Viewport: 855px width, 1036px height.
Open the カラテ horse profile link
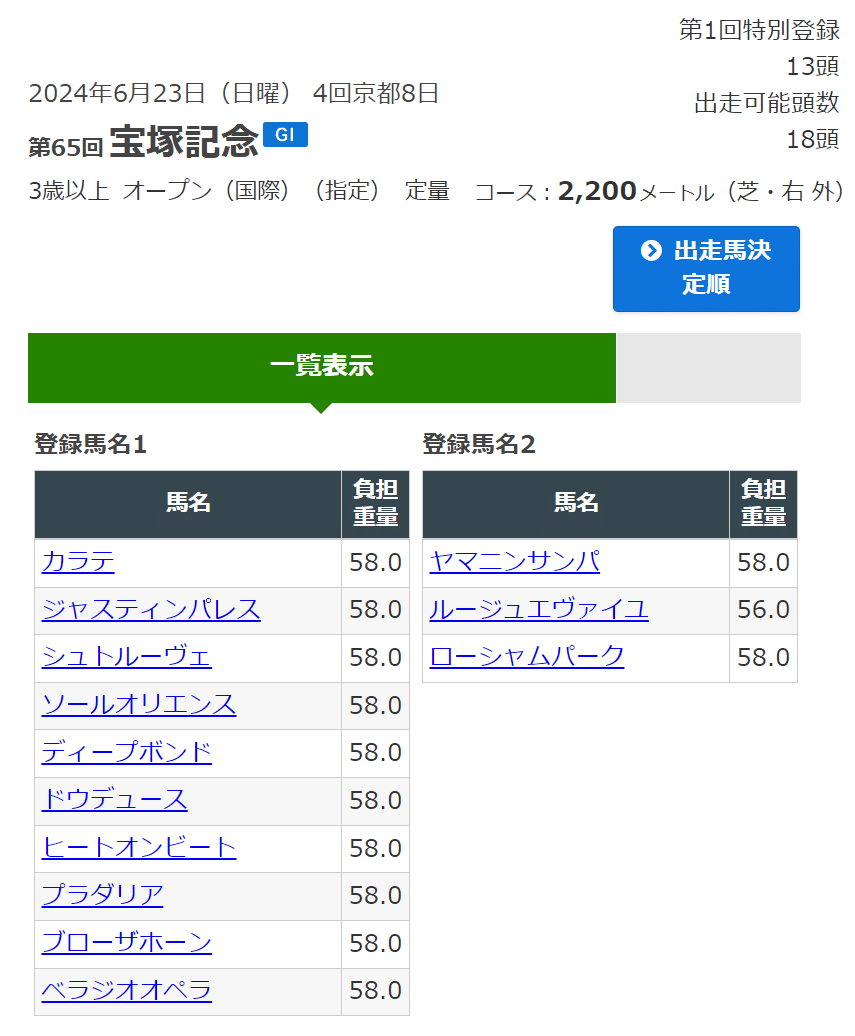[x=76, y=563]
